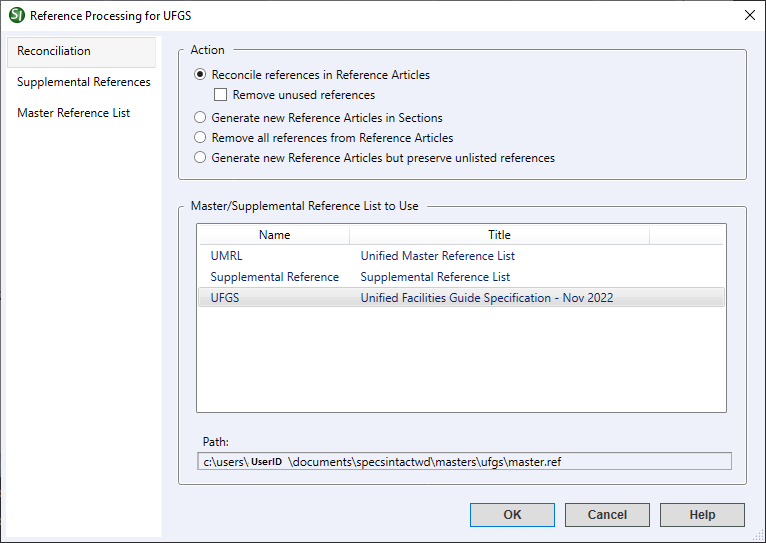Select the Supplemental Reference row name
The width and height of the screenshot is (766, 543).
tap(275, 277)
